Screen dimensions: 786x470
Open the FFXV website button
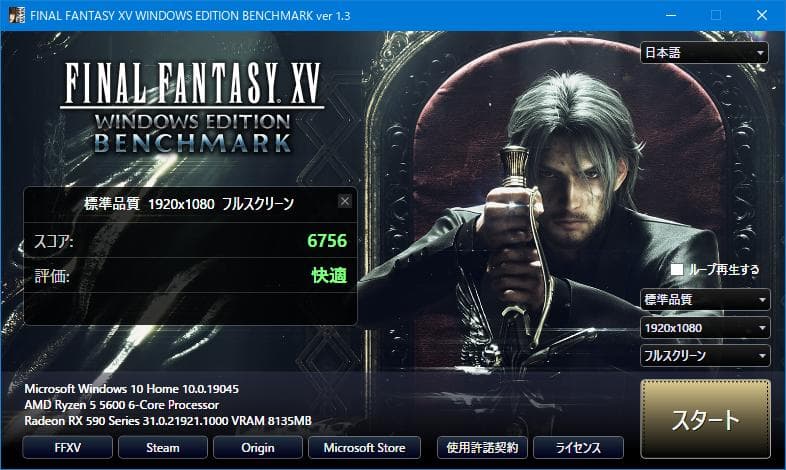[x=67, y=447]
